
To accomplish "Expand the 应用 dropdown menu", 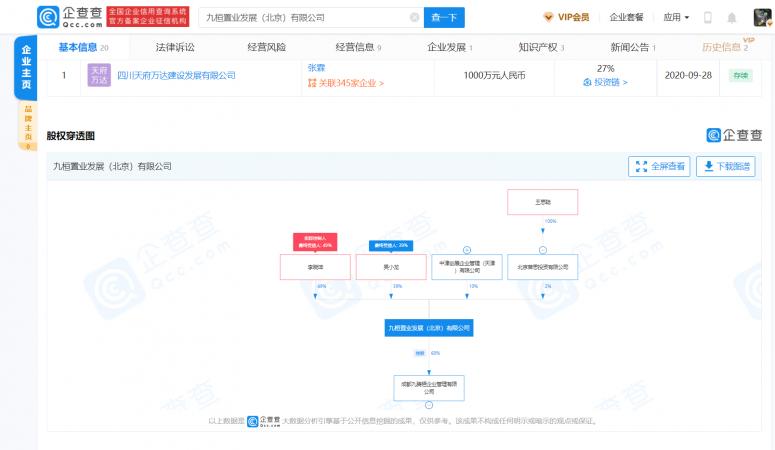I will (676, 17).
